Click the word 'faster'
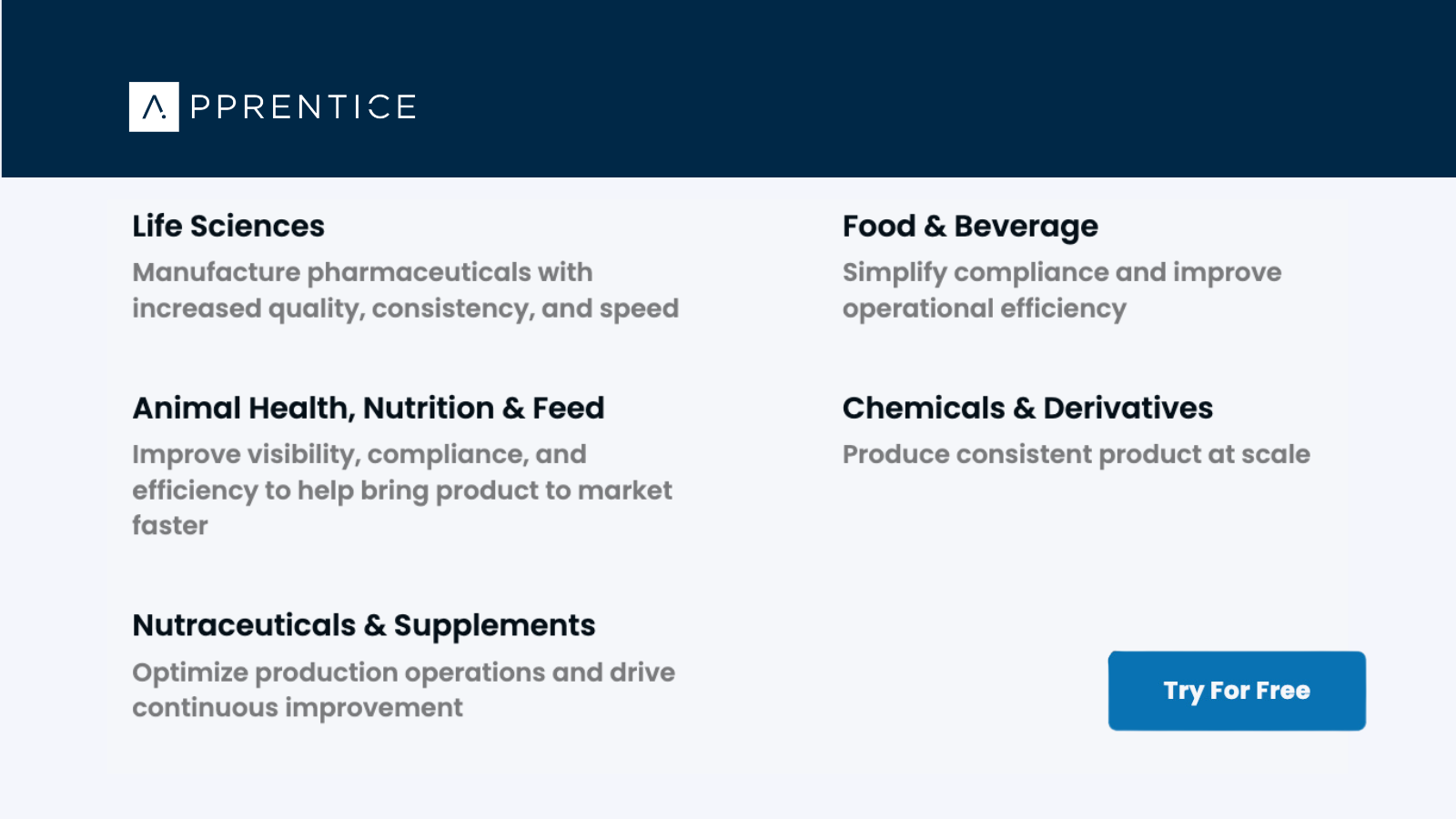This screenshot has height=819, width=1456. pos(170,525)
